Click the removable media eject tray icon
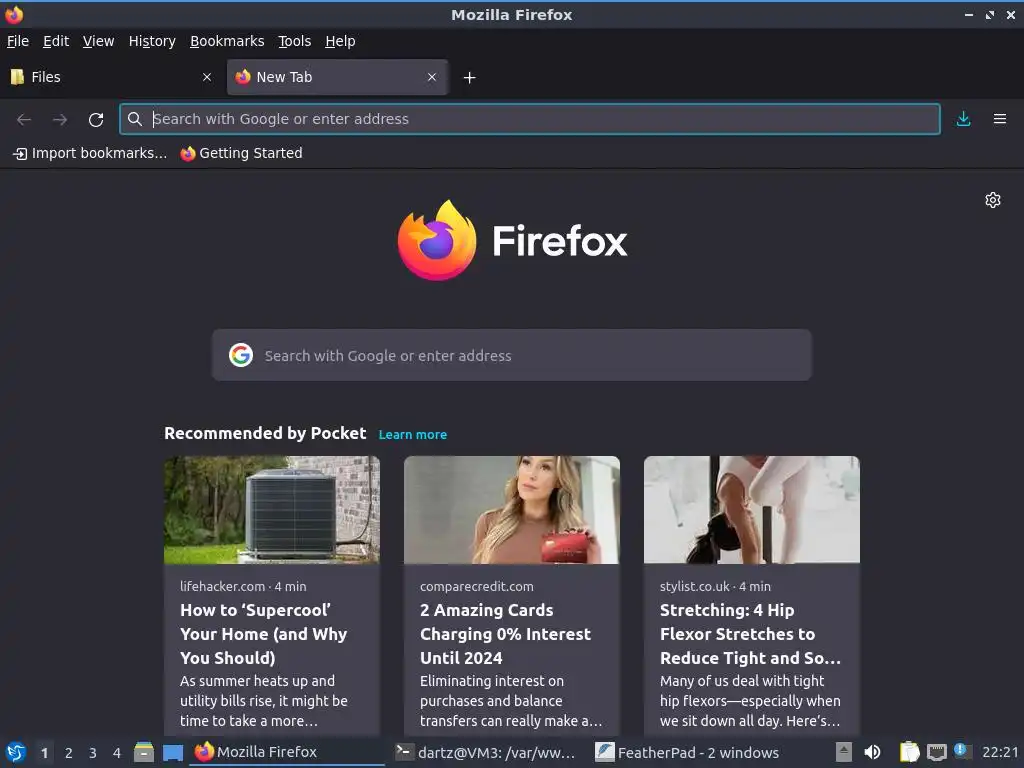The width and height of the screenshot is (1024, 768). 844,752
